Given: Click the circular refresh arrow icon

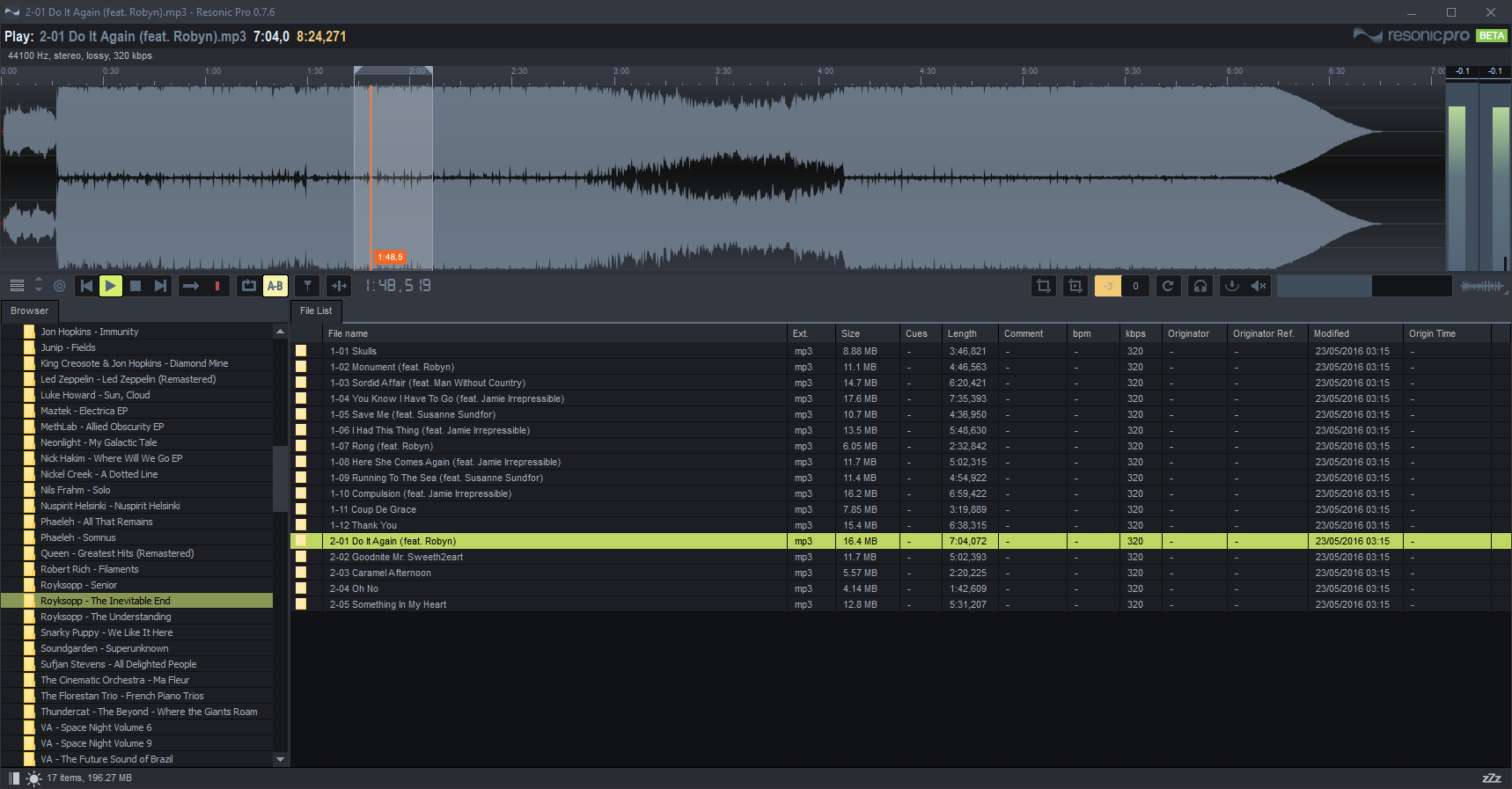Looking at the screenshot, I should pos(1168,286).
